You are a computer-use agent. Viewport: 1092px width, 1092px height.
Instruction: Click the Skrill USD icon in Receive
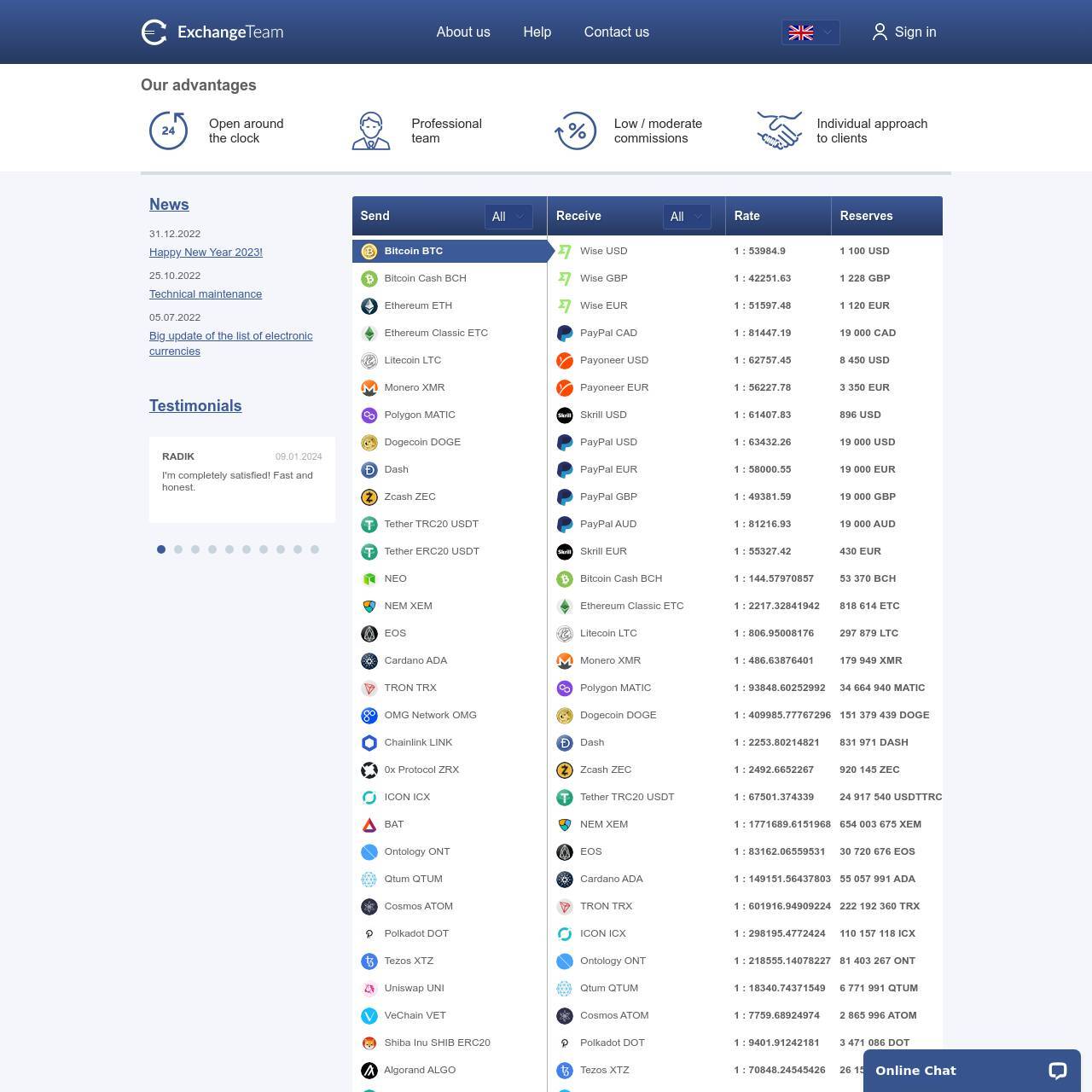pyautogui.click(x=565, y=415)
